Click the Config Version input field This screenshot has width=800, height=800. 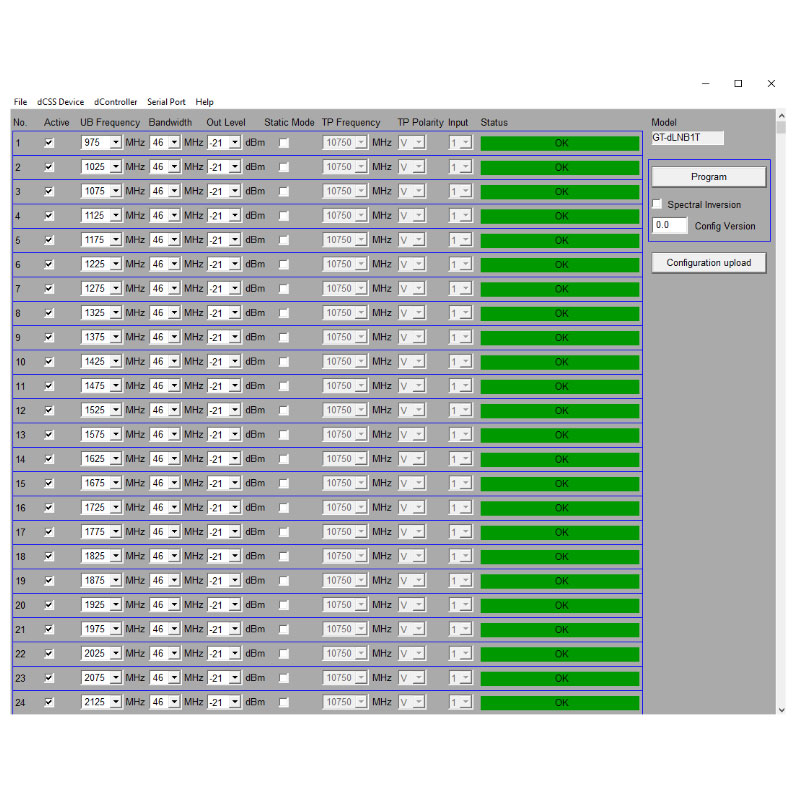[x=669, y=225]
